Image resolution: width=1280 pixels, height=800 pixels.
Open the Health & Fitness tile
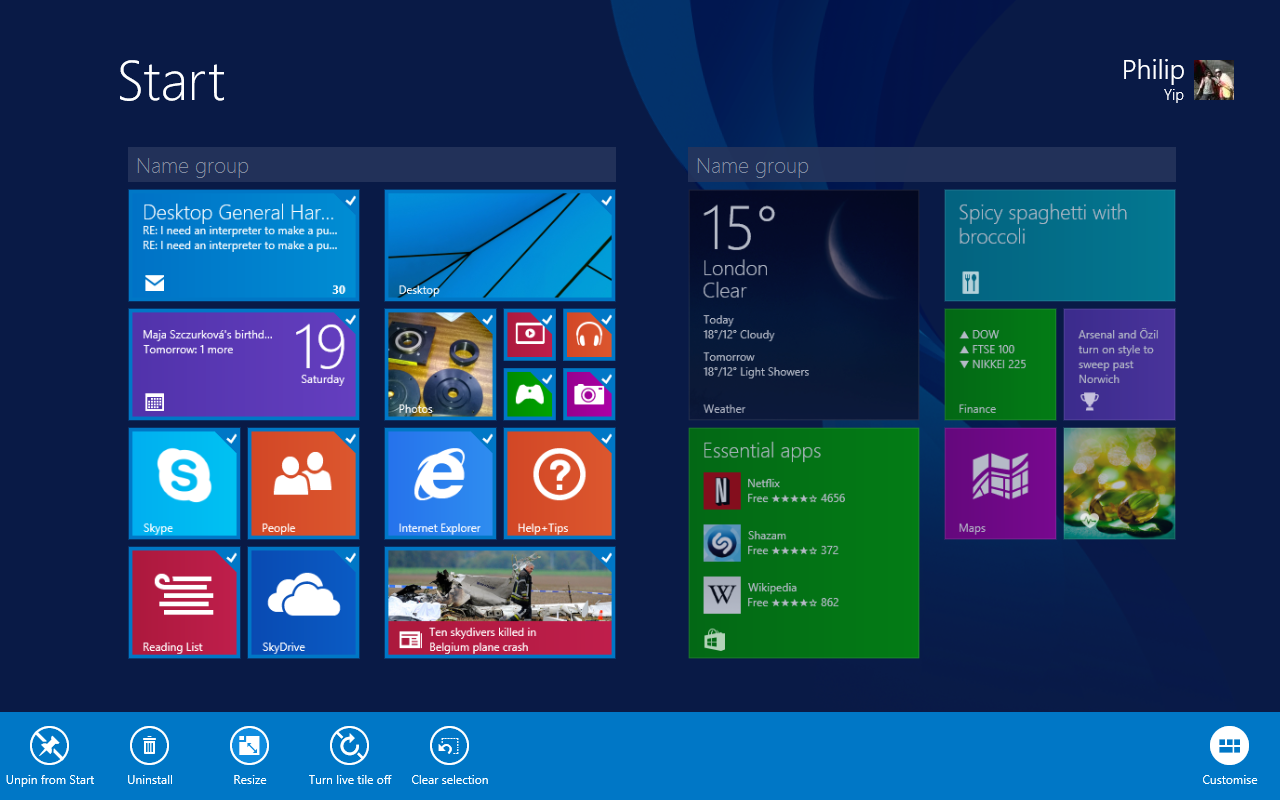[1119, 484]
